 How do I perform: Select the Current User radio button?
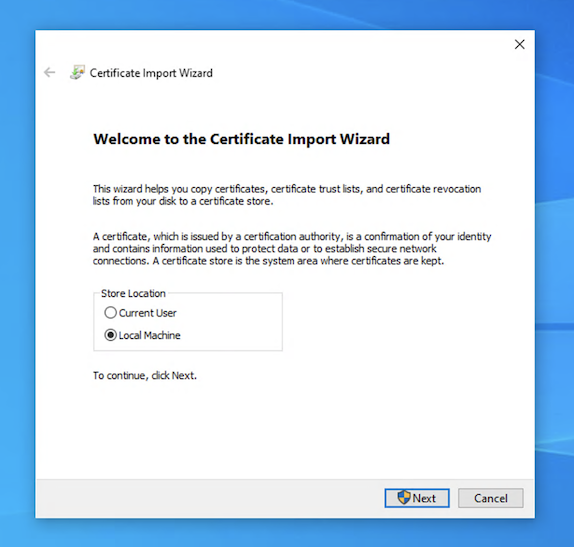pyautogui.click(x=111, y=313)
